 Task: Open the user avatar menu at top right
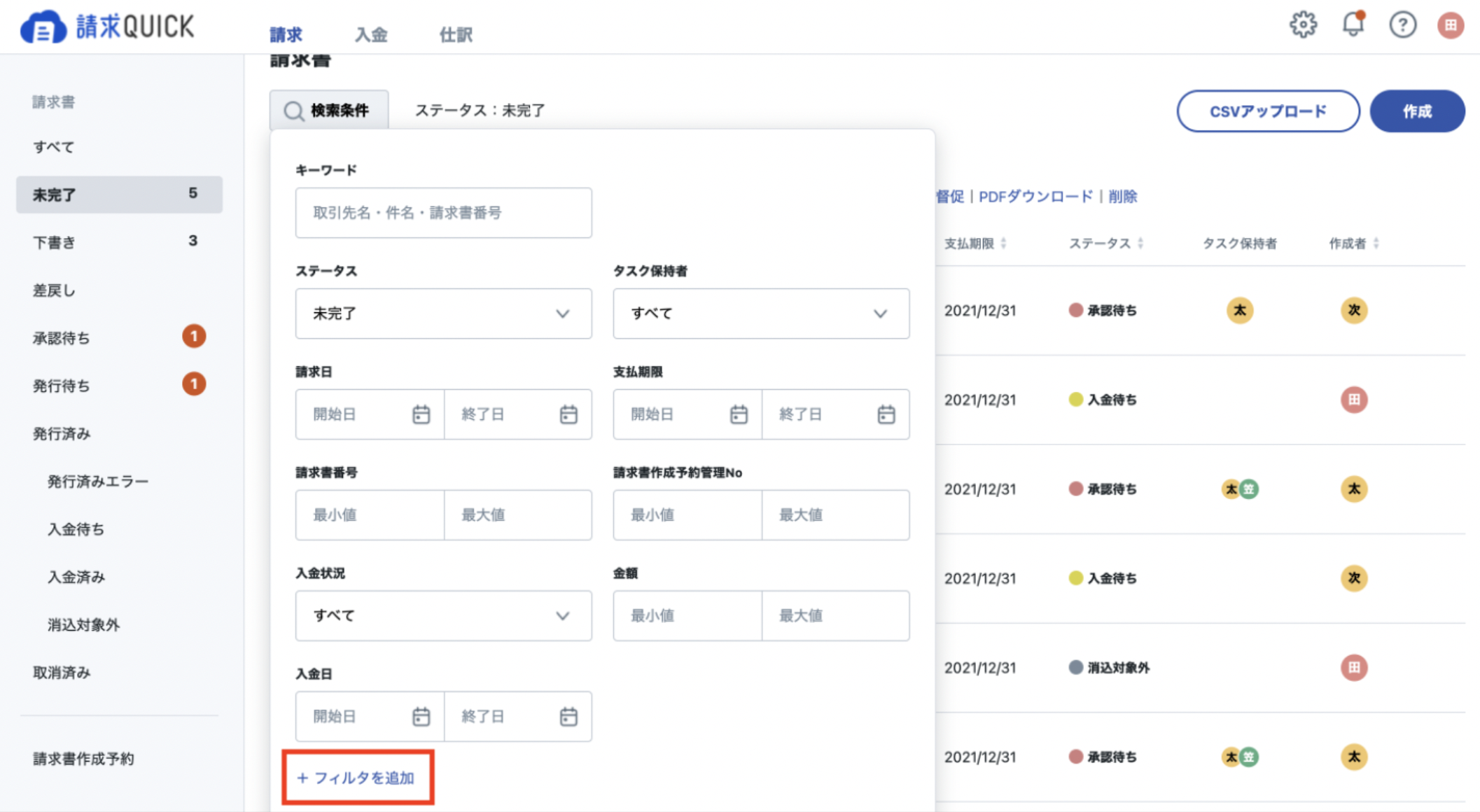[1451, 26]
